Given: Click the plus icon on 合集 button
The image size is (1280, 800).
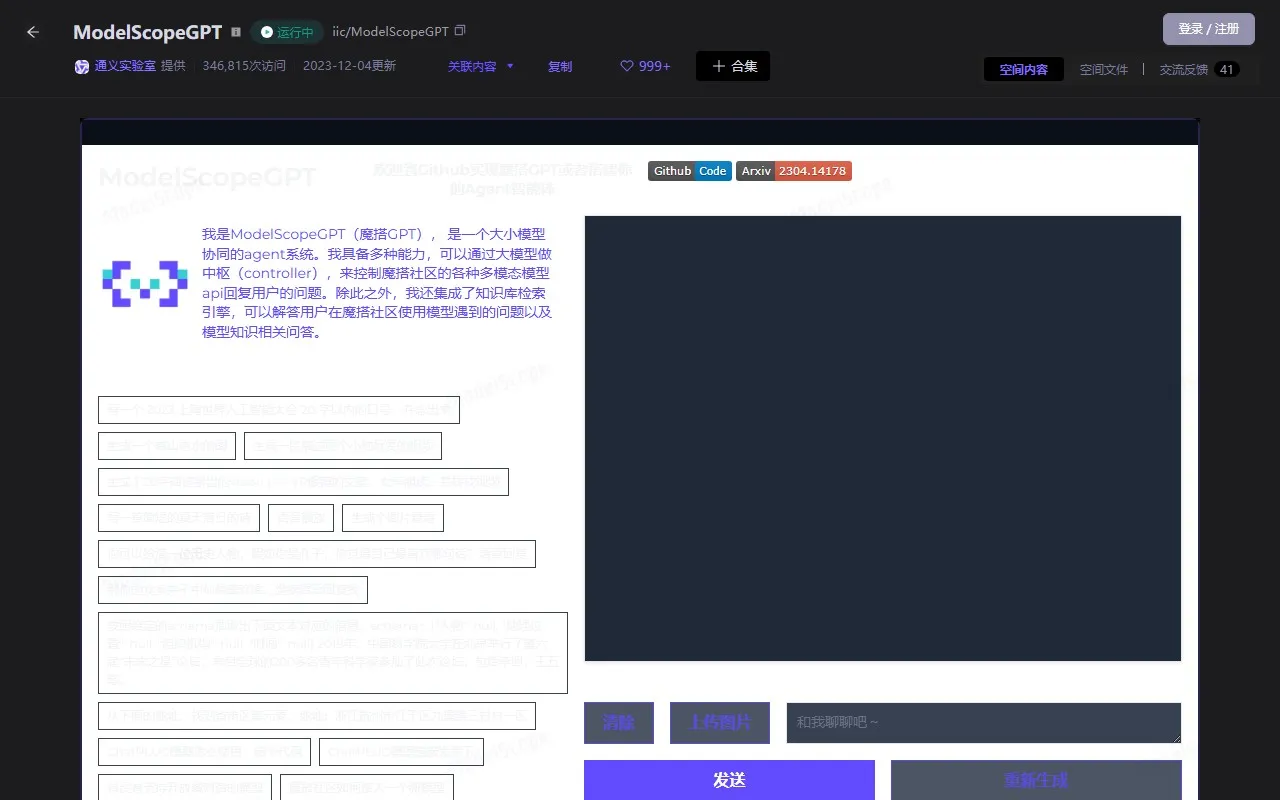Looking at the screenshot, I should click(718, 66).
